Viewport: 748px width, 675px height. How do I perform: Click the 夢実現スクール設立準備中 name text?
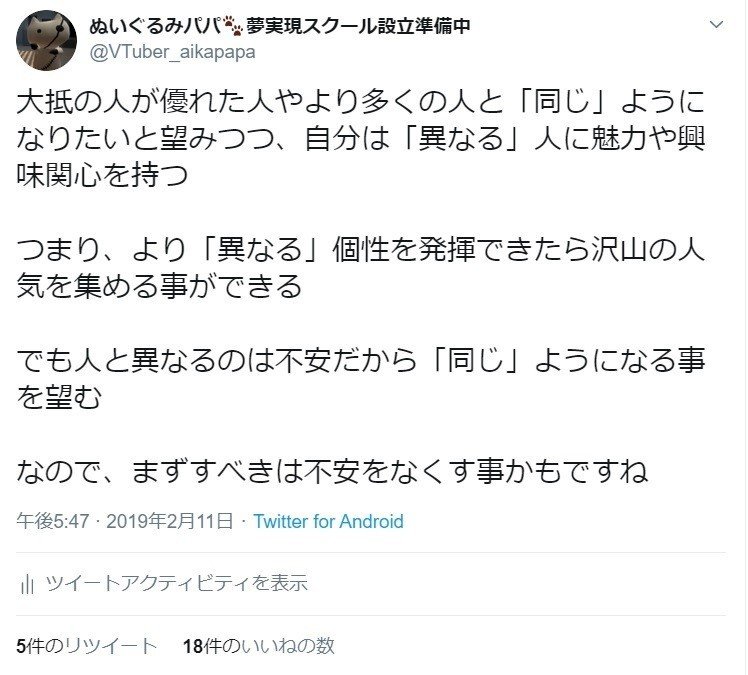click(358, 26)
